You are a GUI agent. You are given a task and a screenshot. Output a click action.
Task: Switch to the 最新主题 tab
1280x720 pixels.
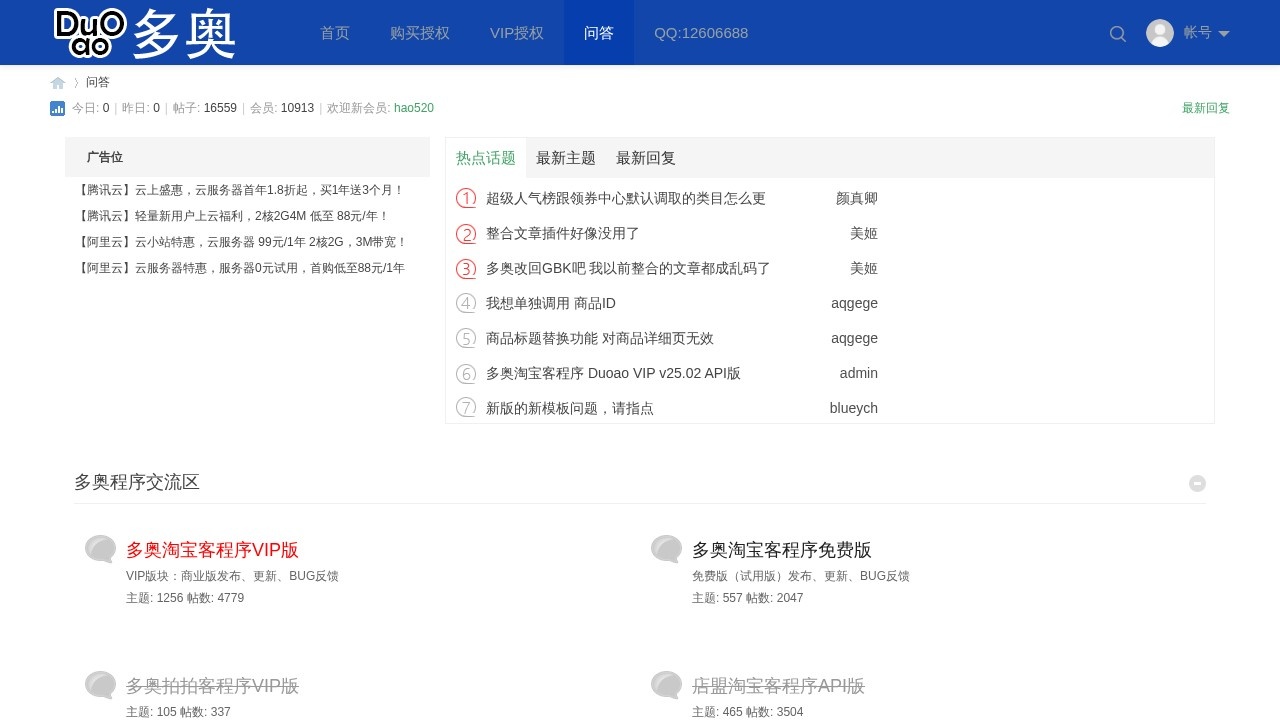click(566, 158)
